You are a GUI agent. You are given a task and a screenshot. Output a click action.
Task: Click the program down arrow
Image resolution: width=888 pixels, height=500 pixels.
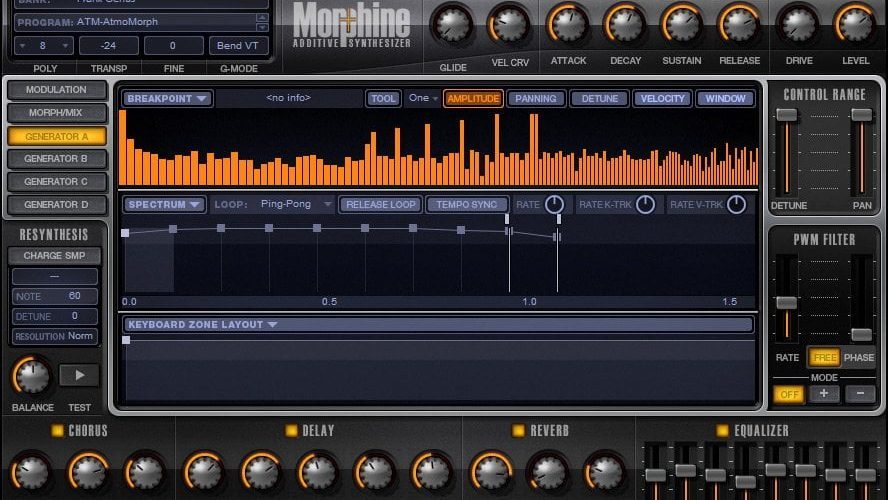tap(262, 27)
